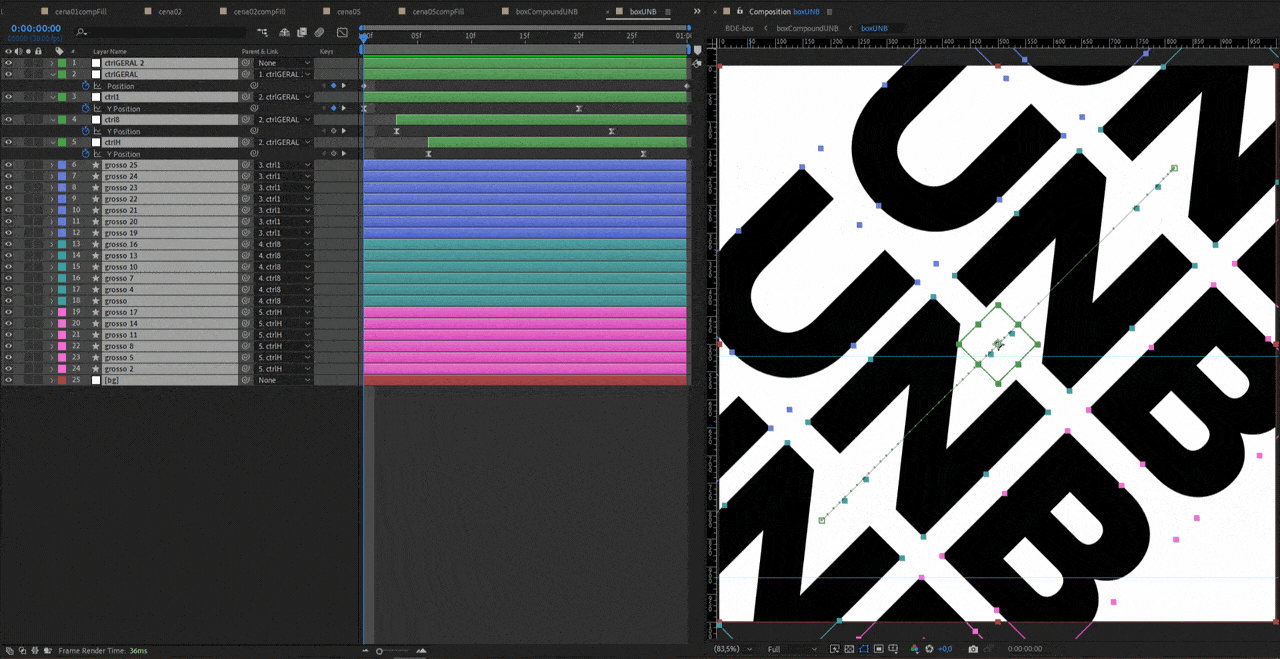Switch to the cena01compFill timeline tab
1280x659 pixels.
80,11
